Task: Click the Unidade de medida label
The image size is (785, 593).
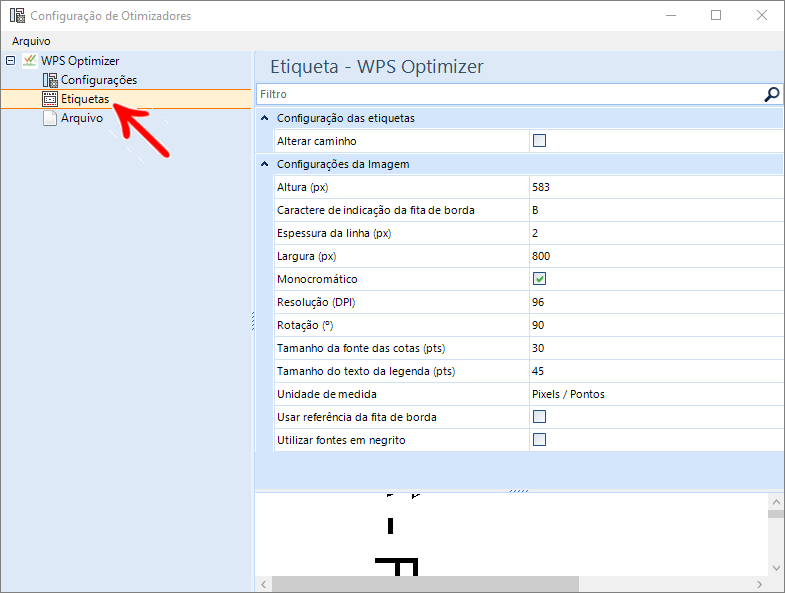Action: coord(326,395)
